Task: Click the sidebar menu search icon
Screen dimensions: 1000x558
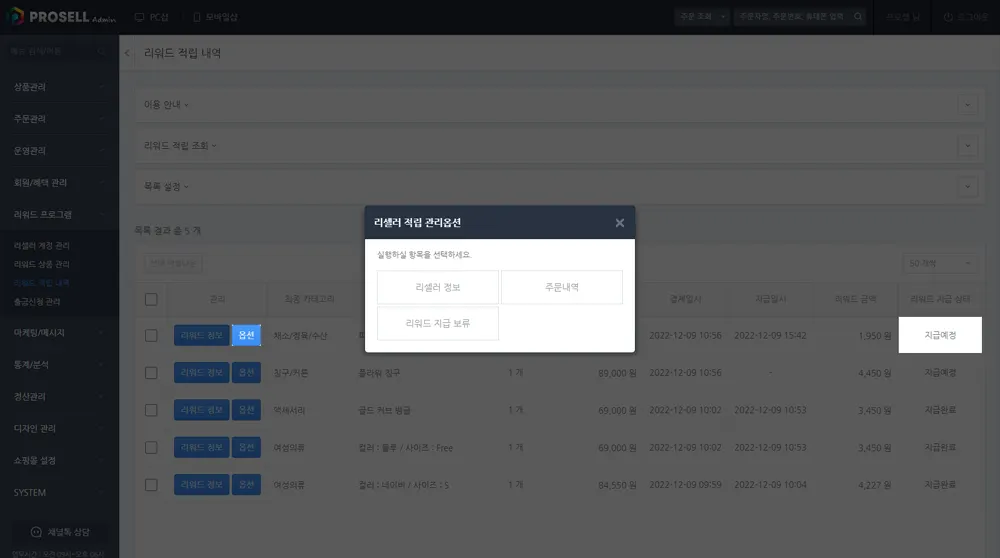Action: point(101,51)
